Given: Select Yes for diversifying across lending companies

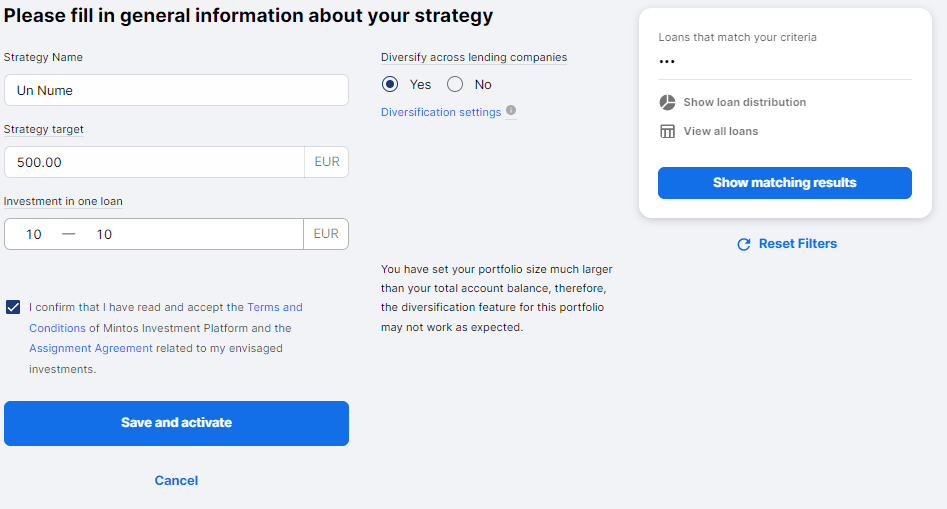Looking at the screenshot, I should pyautogui.click(x=390, y=85).
